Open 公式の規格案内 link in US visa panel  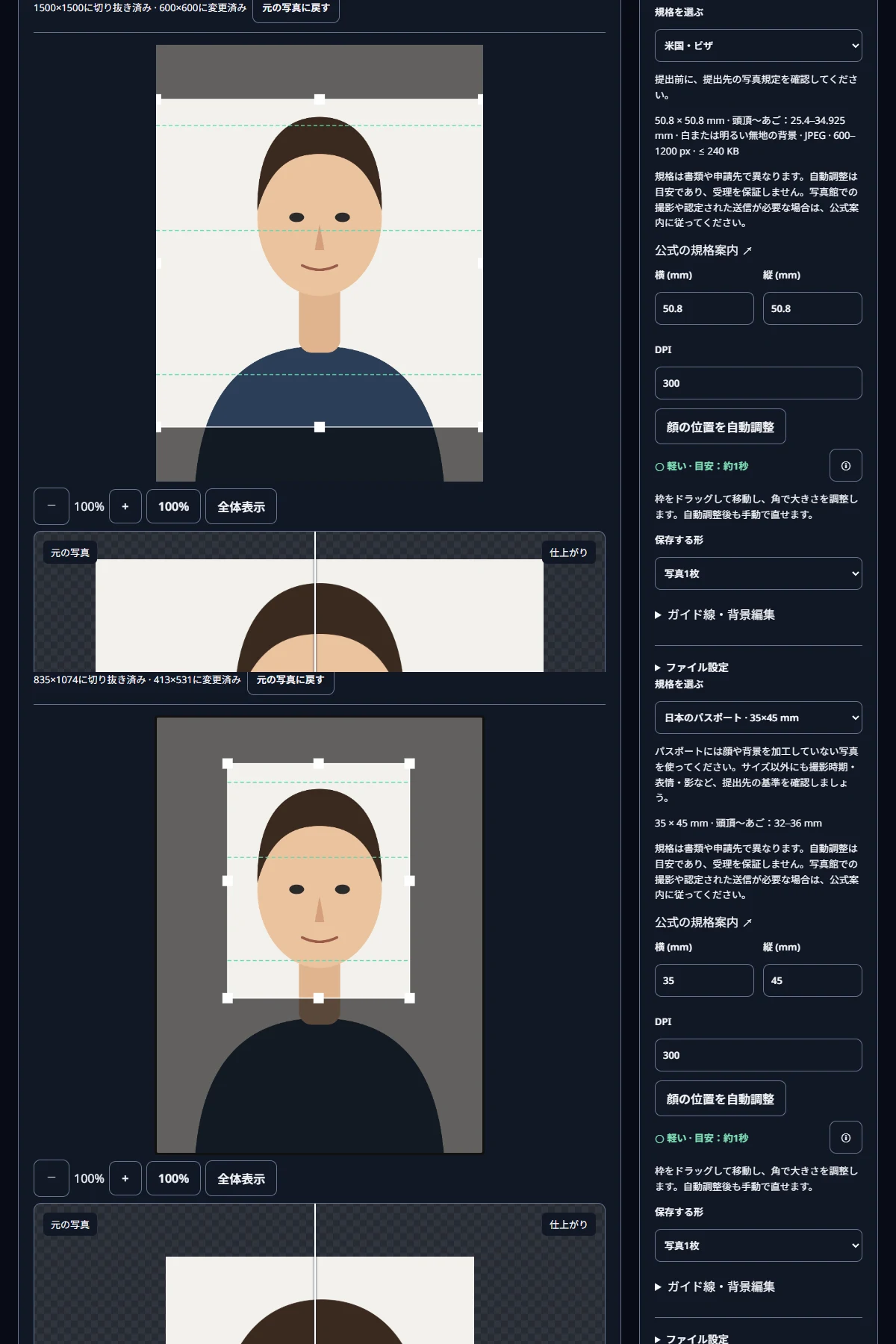point(703,250)
